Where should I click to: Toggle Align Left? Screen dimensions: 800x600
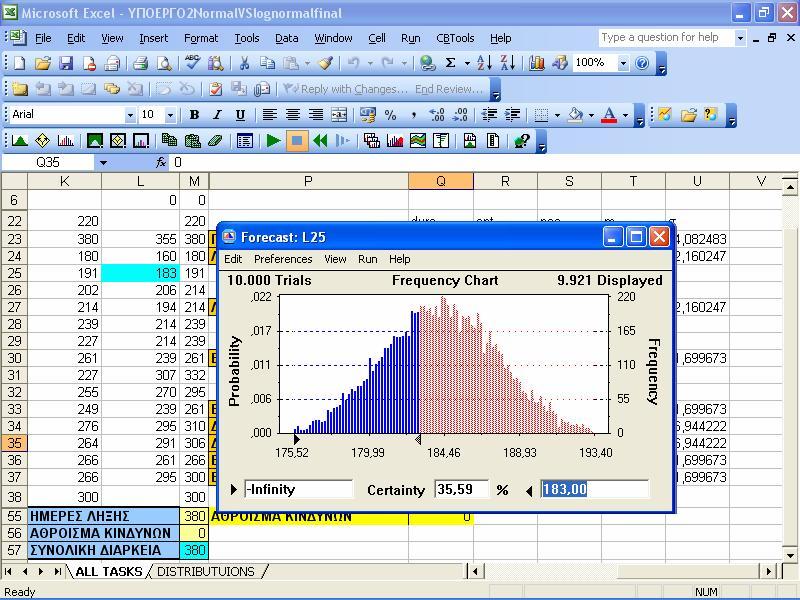pos(269,115)
